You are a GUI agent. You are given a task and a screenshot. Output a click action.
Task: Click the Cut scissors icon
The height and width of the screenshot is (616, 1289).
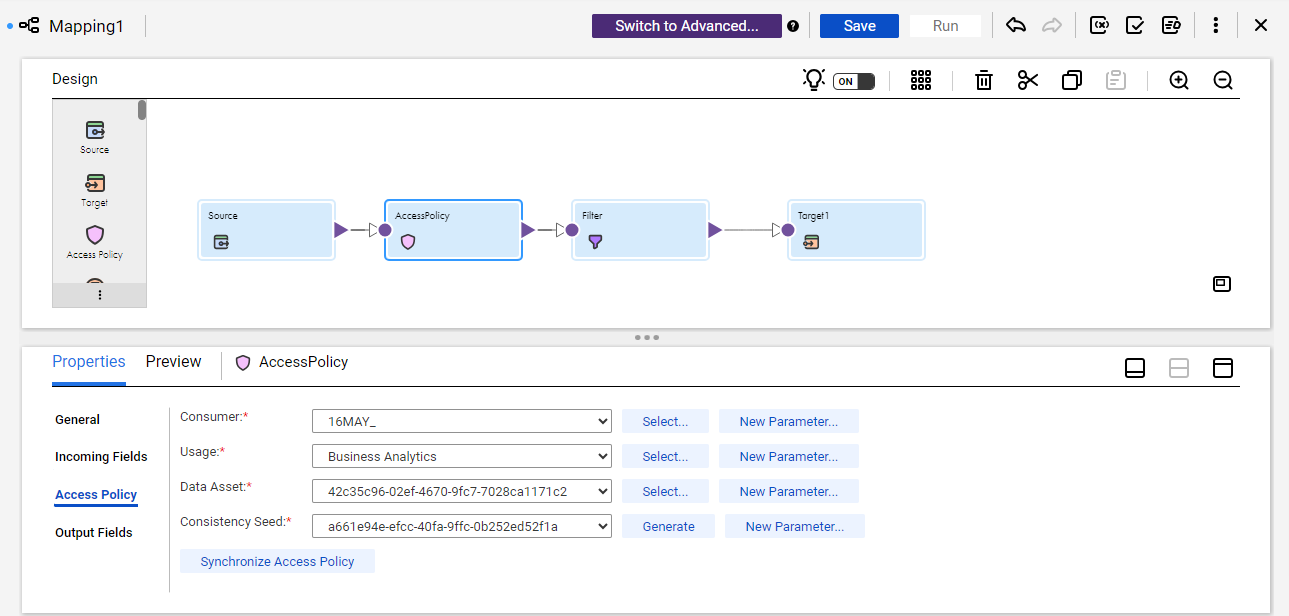pyautogui.click(x=1028, y=80)
